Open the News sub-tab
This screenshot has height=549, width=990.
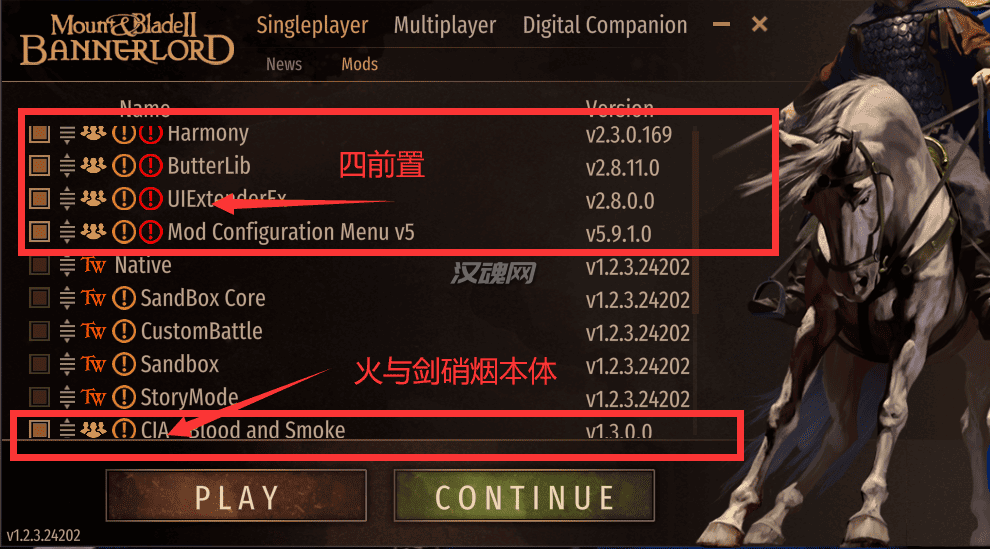point(284,64)
